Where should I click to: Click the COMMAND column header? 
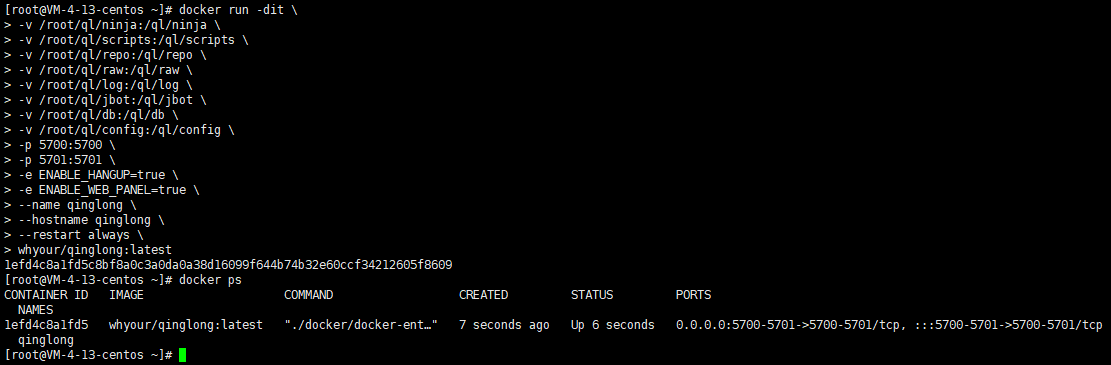[308, 295]
